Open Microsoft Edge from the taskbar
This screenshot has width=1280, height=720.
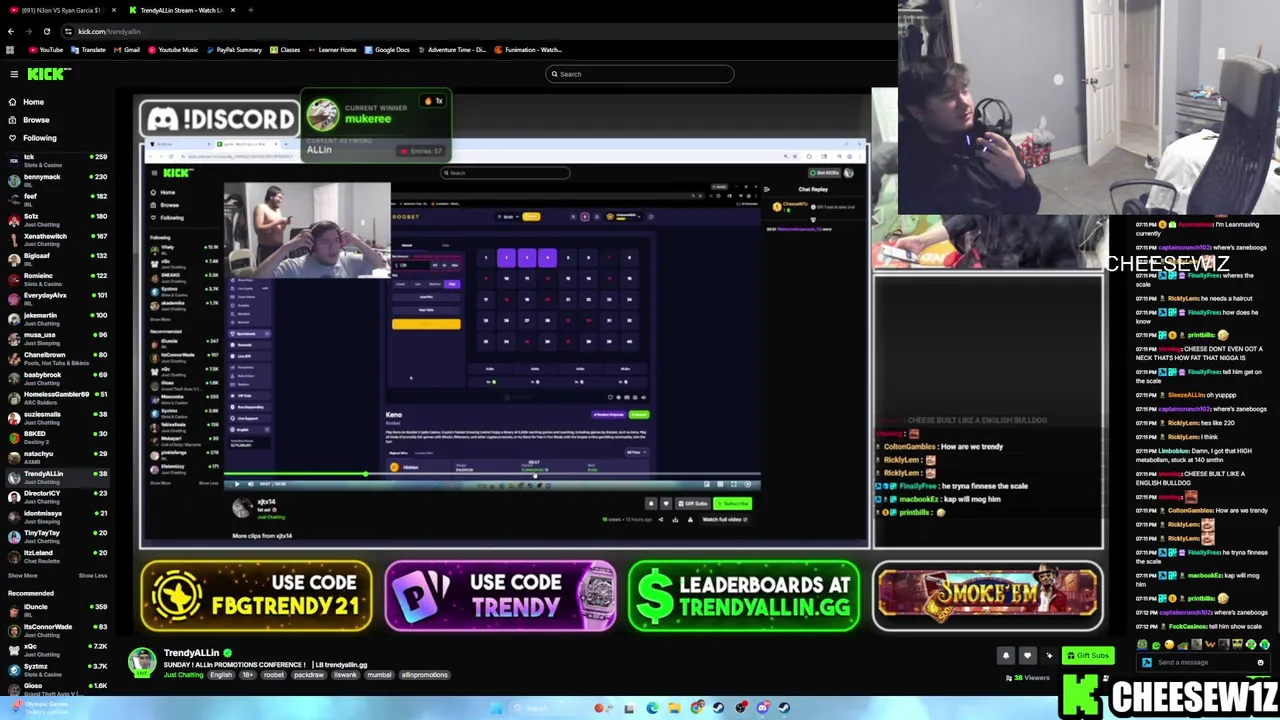point(652,708)
